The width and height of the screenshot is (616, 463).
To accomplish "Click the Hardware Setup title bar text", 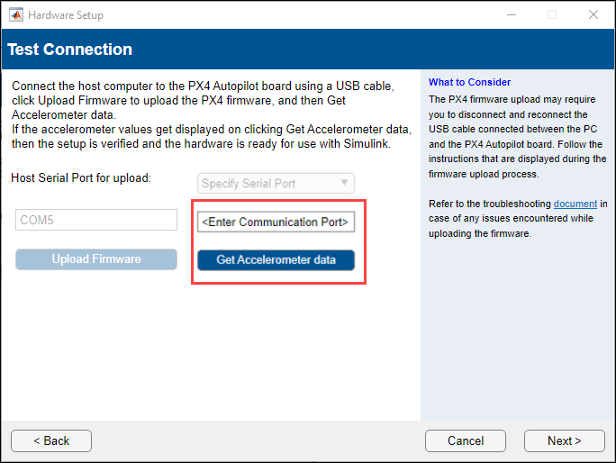I will pos(65,15).
